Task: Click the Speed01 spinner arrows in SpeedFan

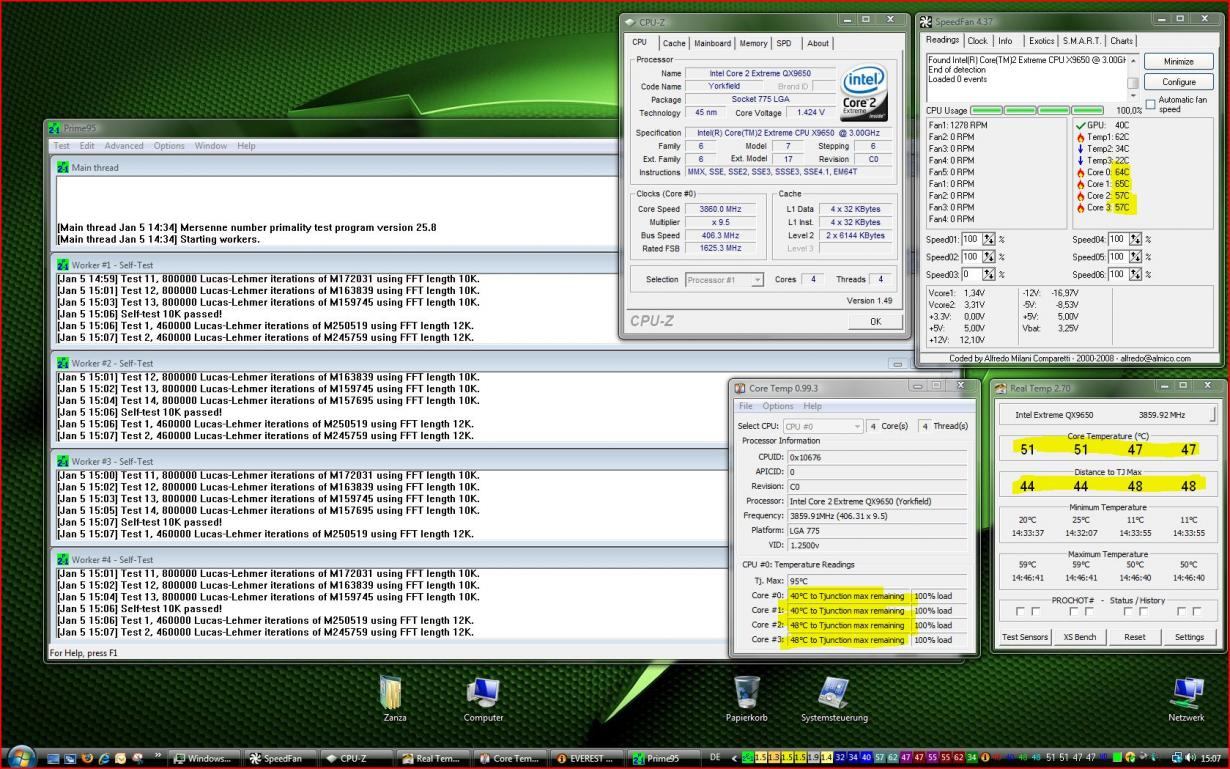Action: pos(989,240)
